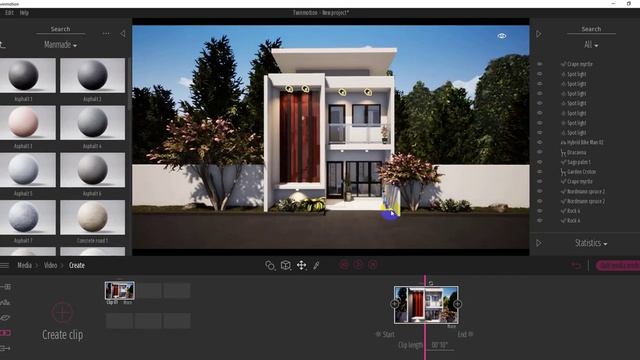Select Create in breadcrumb

tap(77, 265)
